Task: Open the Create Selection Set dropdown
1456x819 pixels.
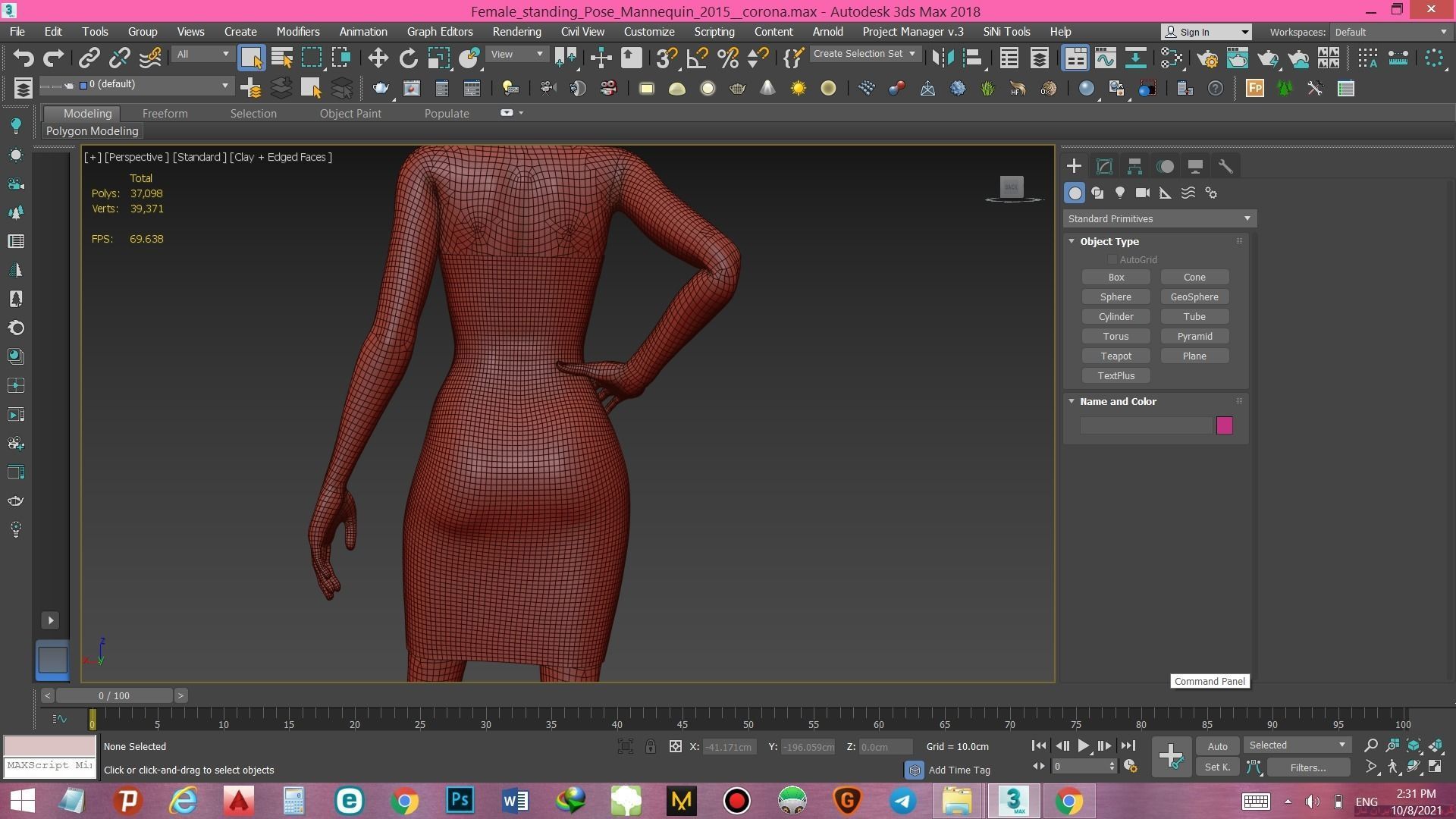Action: (865, 54)
